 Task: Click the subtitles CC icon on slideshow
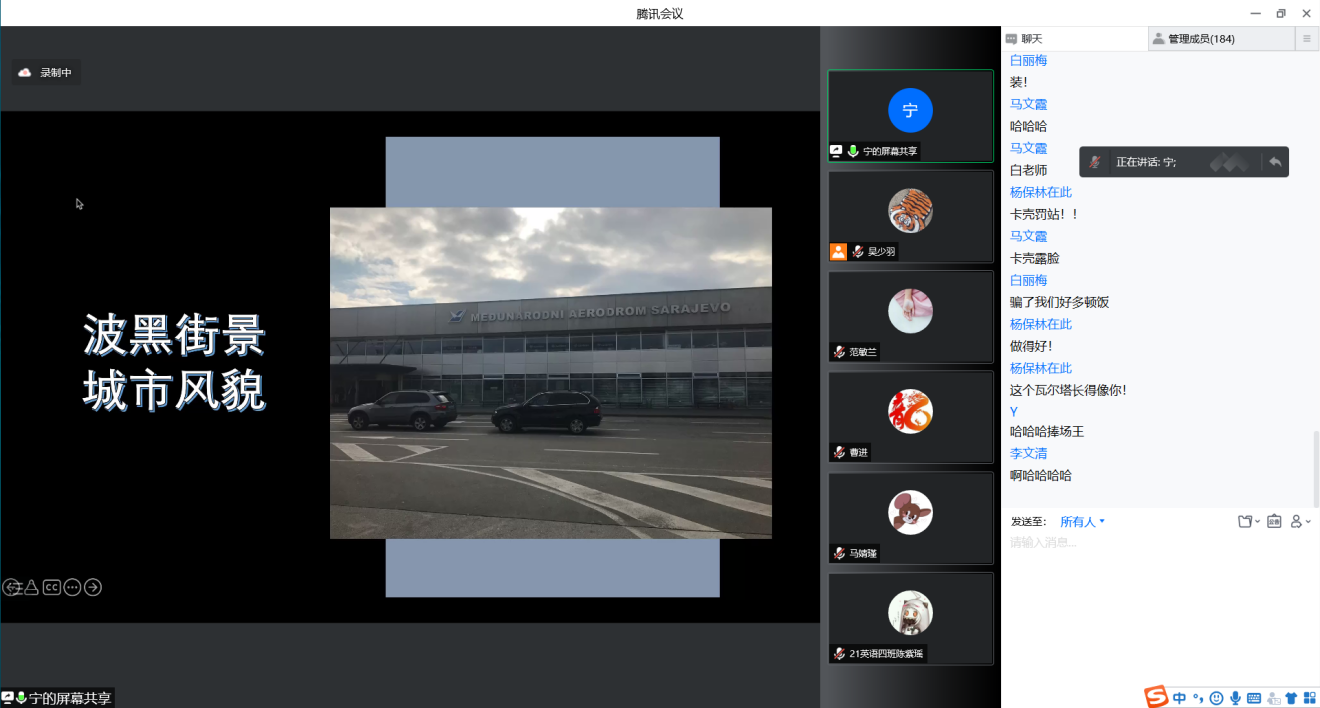(x=51, y=587)
